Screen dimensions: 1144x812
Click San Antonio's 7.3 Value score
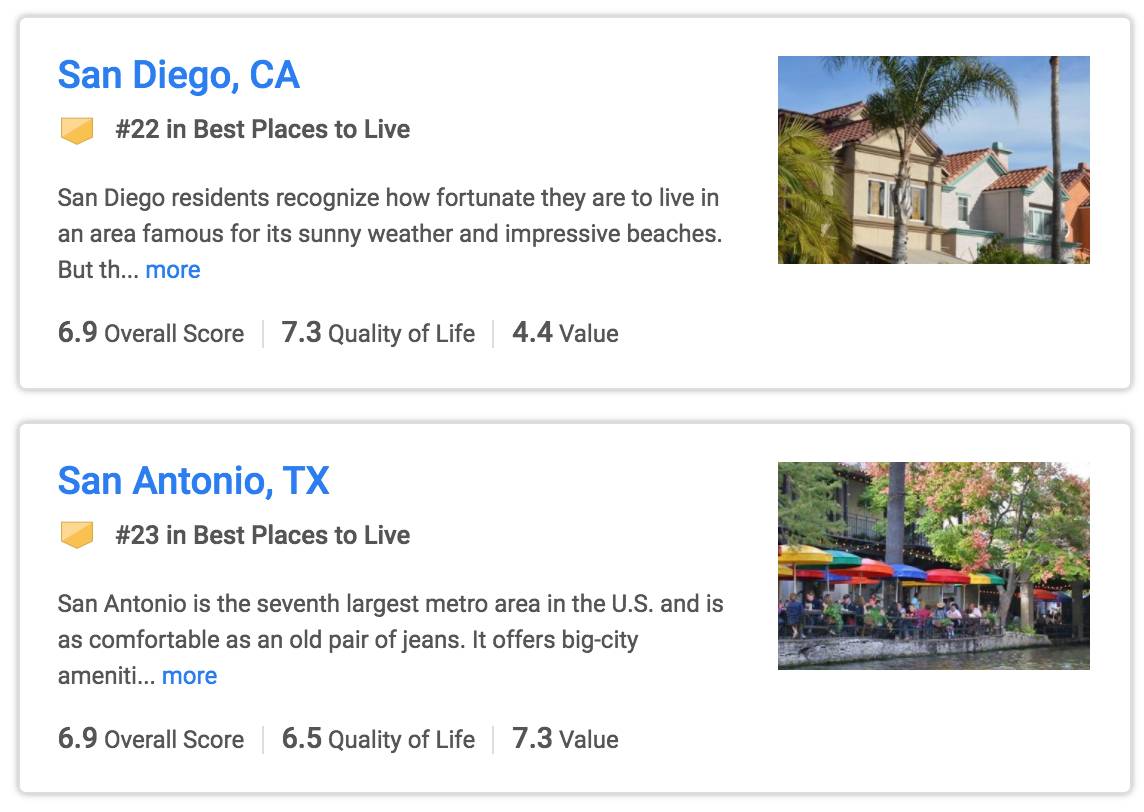[x=565, y=739]
